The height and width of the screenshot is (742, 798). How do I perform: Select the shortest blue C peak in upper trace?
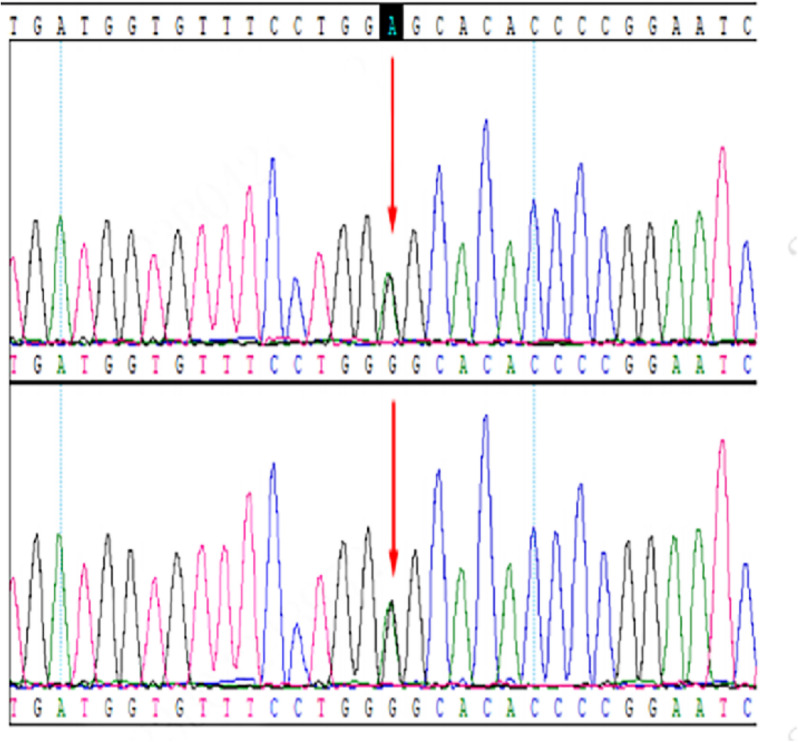pos(296,309)
